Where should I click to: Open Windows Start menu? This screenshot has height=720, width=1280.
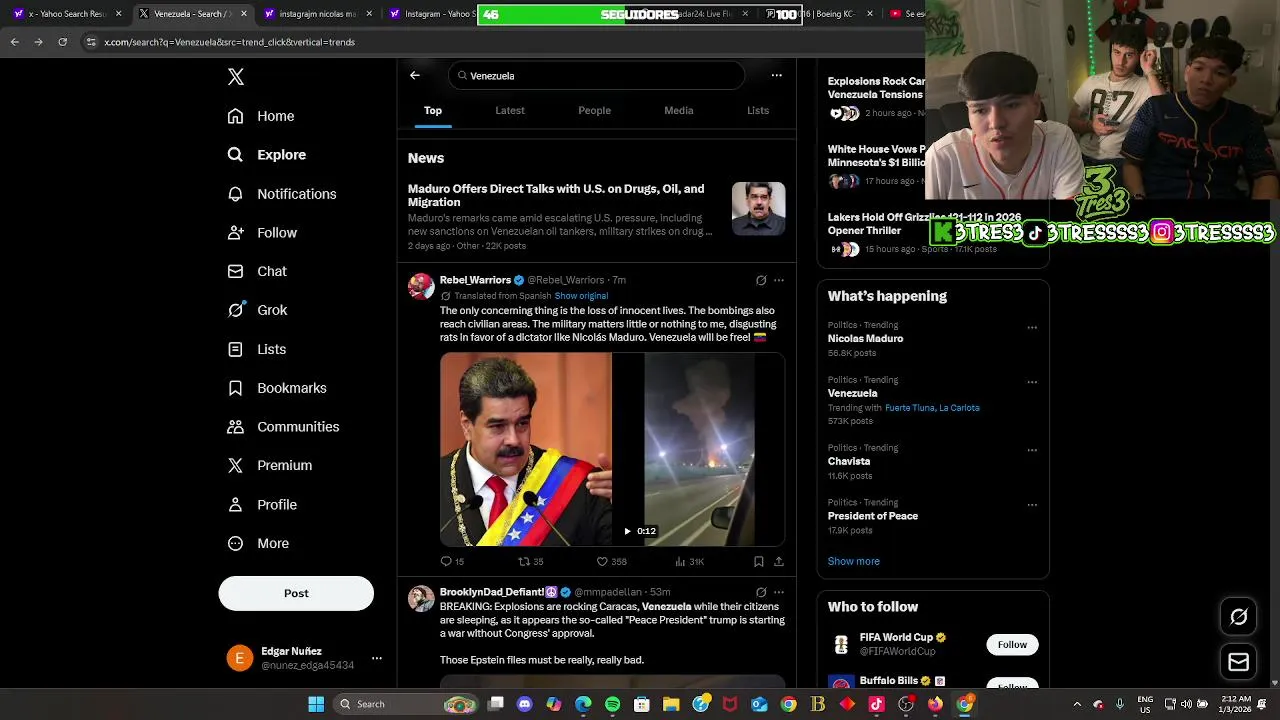(x=316, y=704)
